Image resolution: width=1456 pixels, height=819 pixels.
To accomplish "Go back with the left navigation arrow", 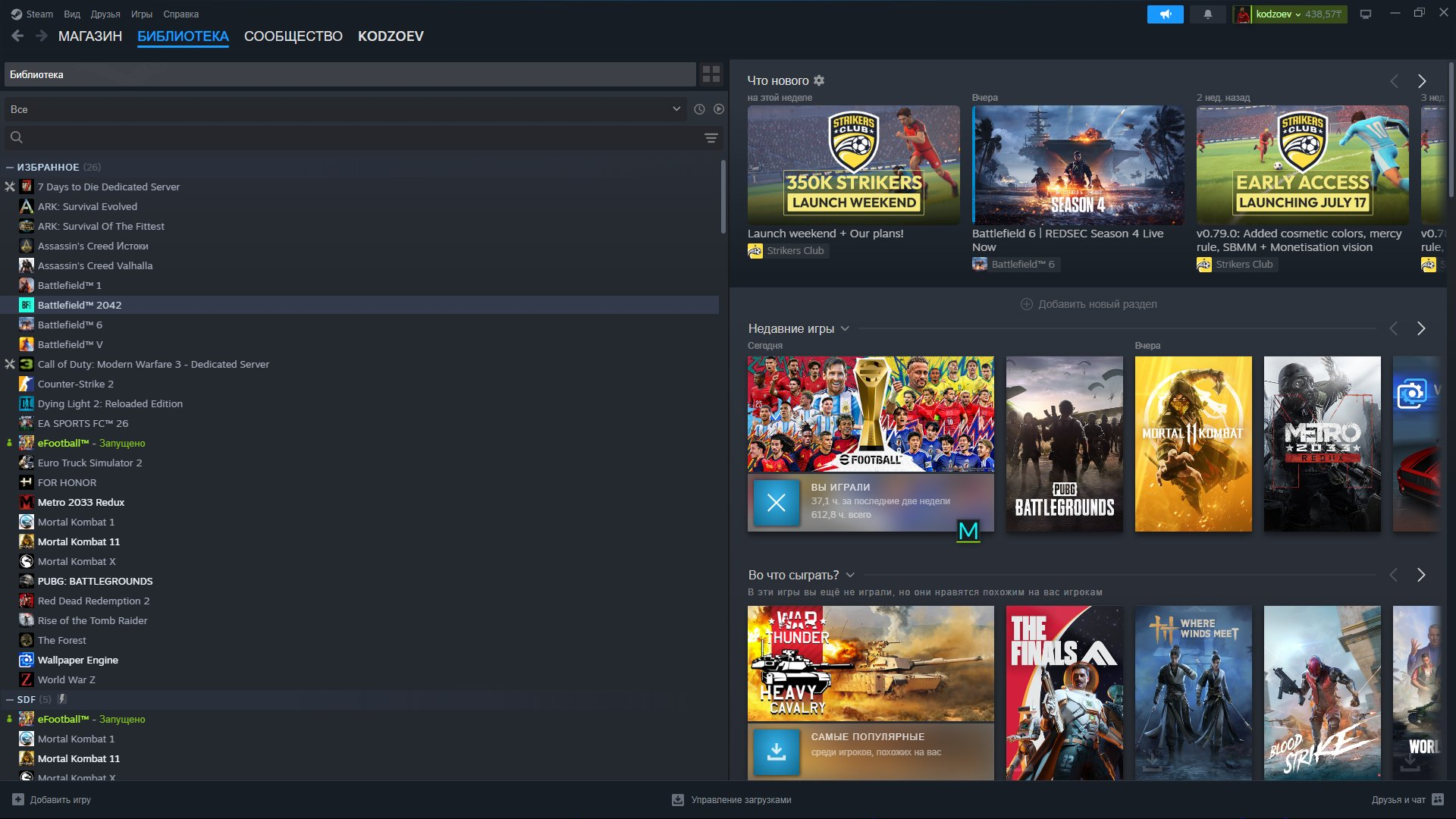I will tap(18, 36).
